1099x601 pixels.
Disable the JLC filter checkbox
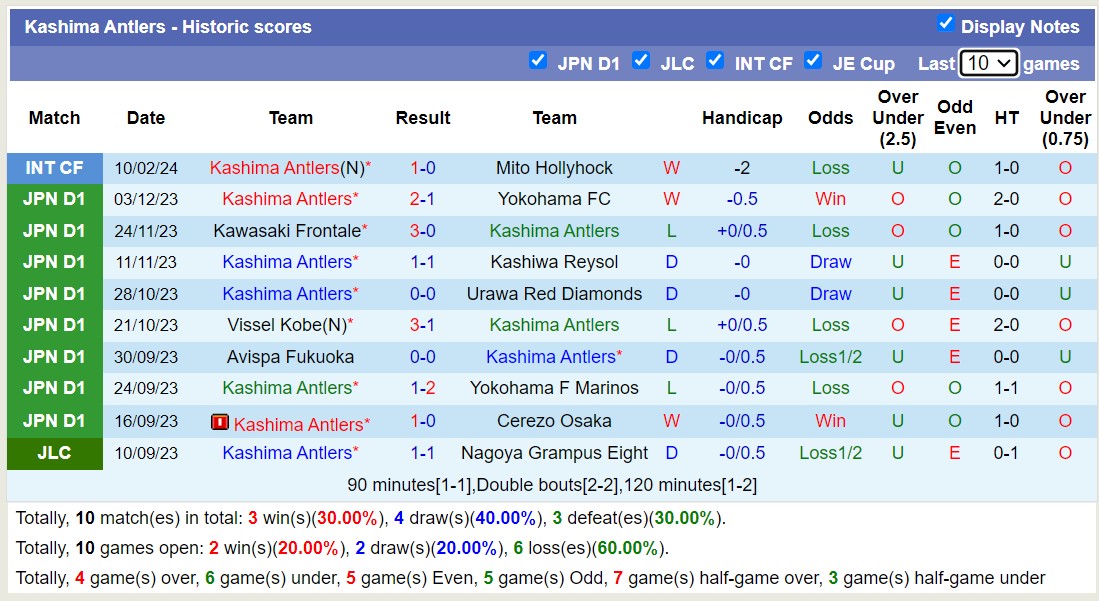tap(641, 60)
